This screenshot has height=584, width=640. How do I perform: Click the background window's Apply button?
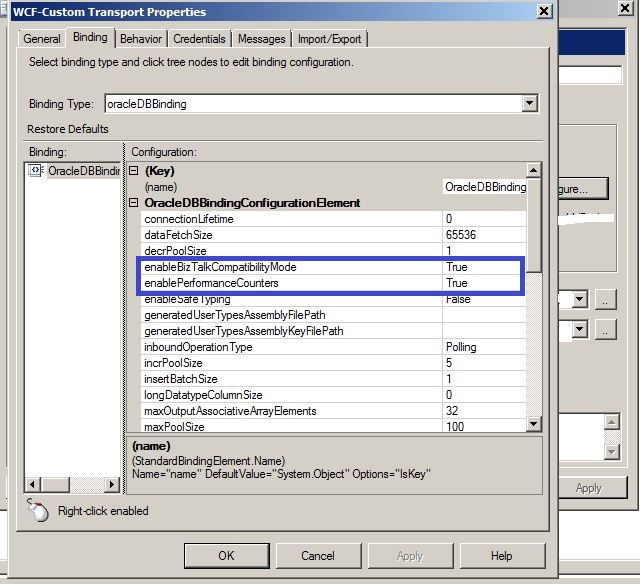[592, 488]
